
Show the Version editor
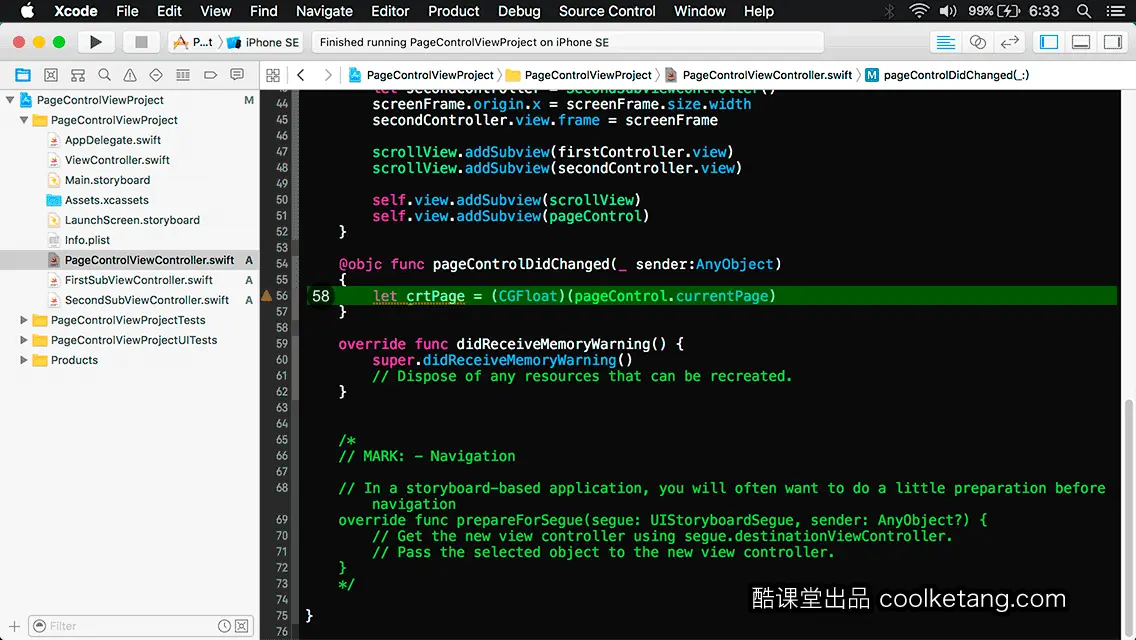pos(1009,42)
